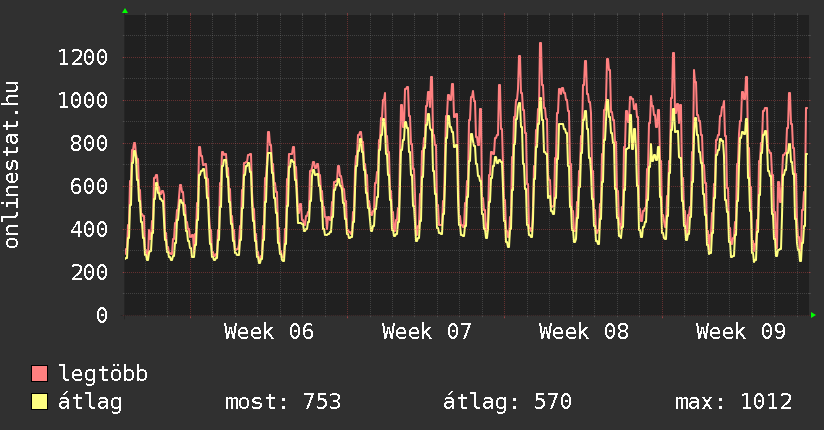Click the 0 label at the y-axis origin
The height and width of the screenshot is (430, 824).
point(101,315)
